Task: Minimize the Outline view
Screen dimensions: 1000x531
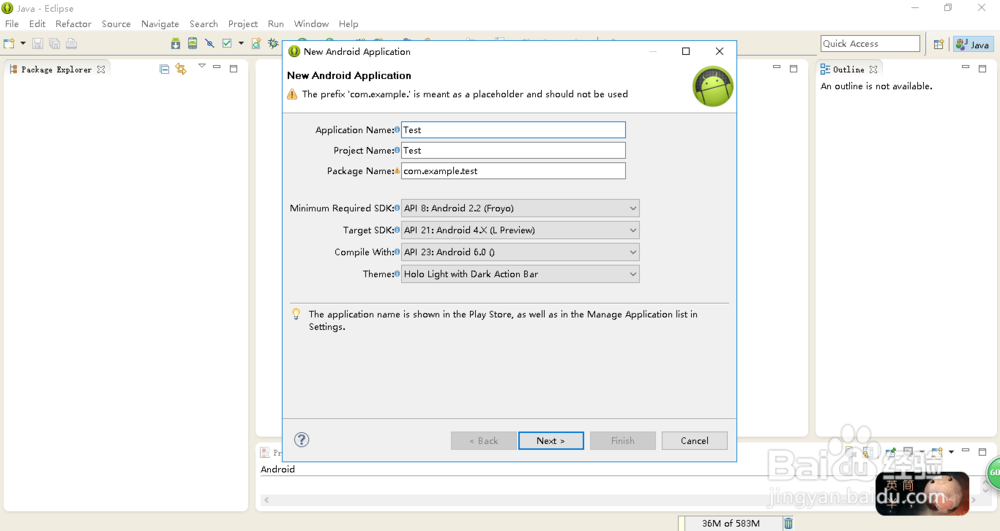Action: (x=966, y=67)
